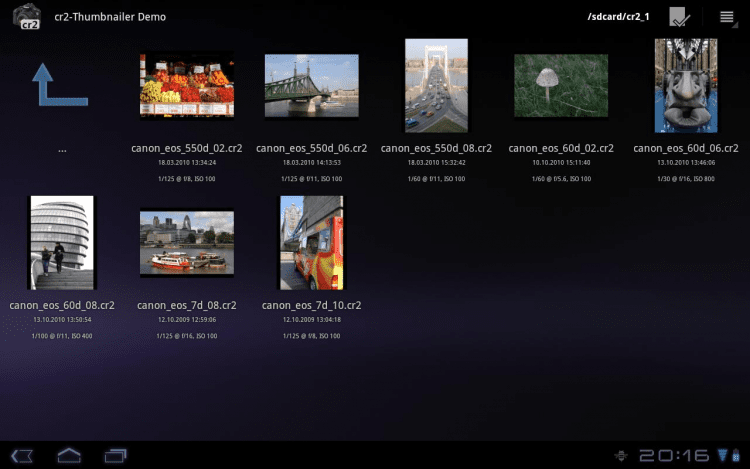750x469 pixels.
Task: Toggle the select-all checkmark icon
Action: [679, 17]
